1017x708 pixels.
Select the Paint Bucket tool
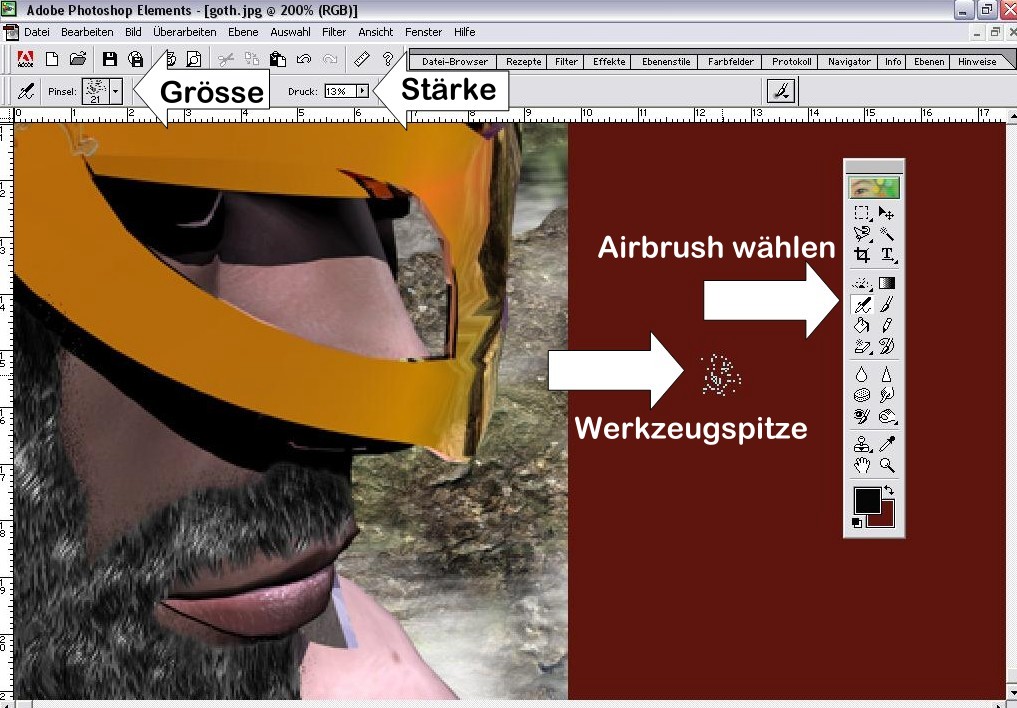pyautogui.click(x=862, y=325)
